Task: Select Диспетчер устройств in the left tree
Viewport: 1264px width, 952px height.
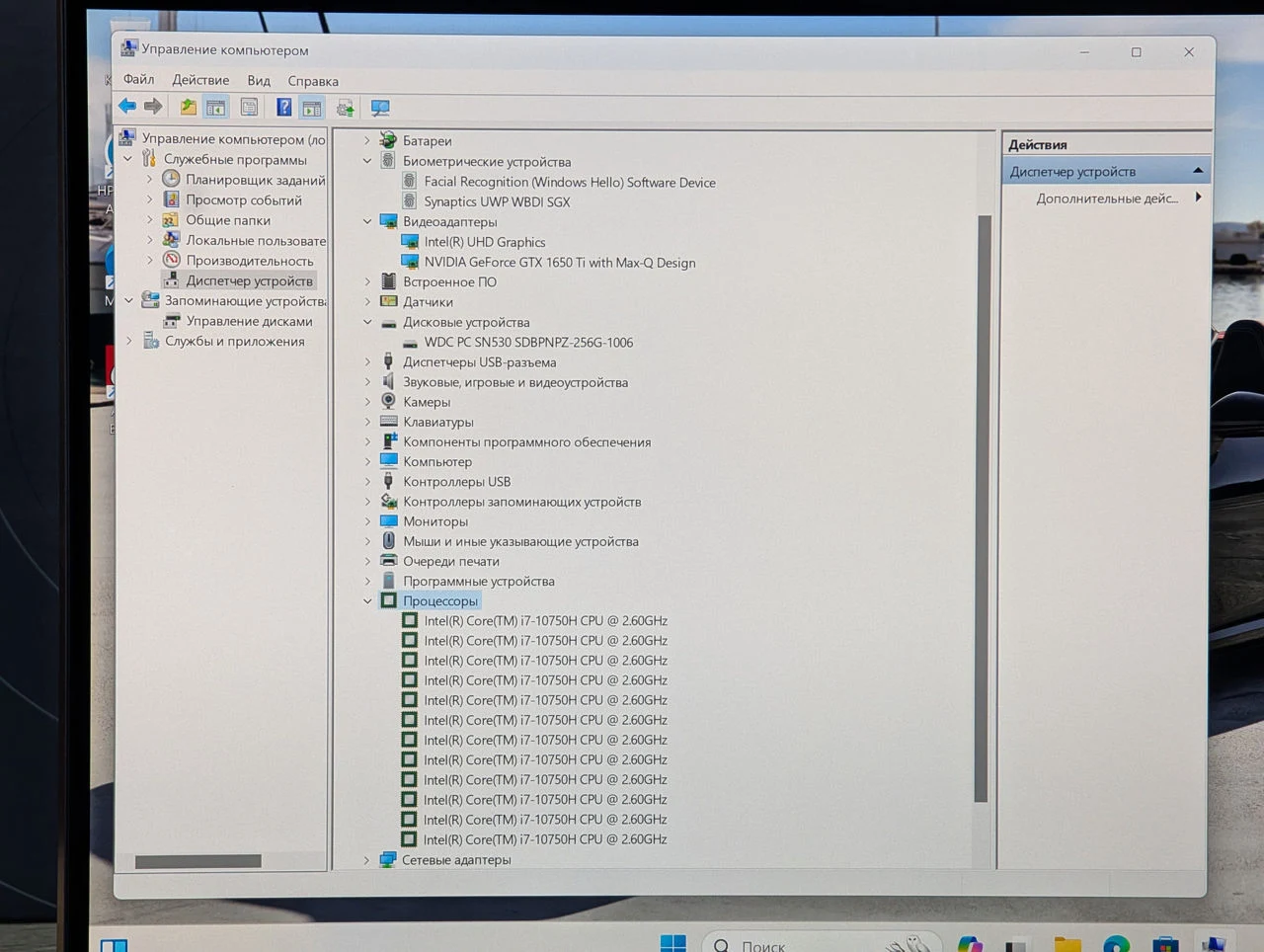Action: [x=249, y=280]
